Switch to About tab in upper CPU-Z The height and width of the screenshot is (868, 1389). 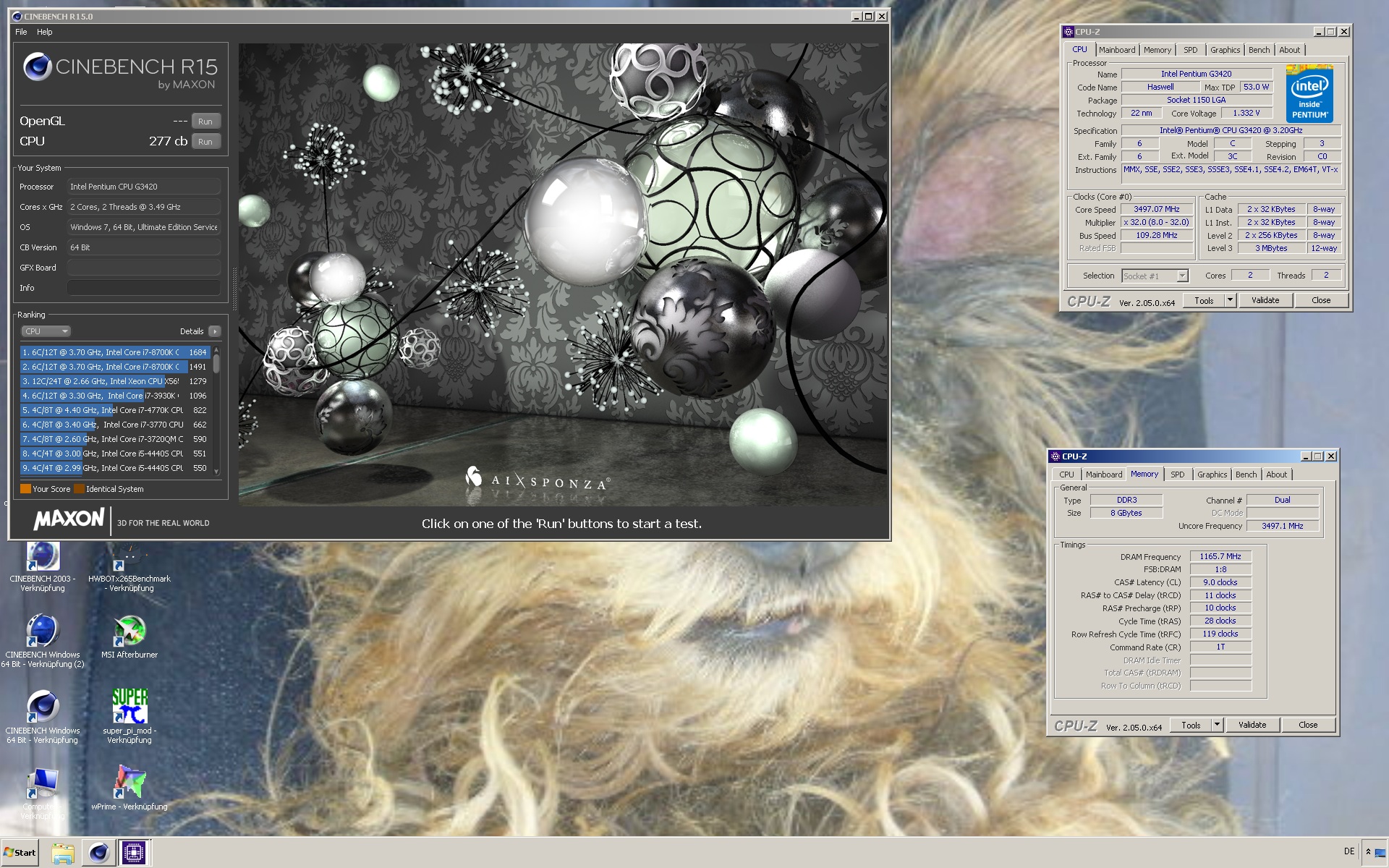pos(1289,50)
